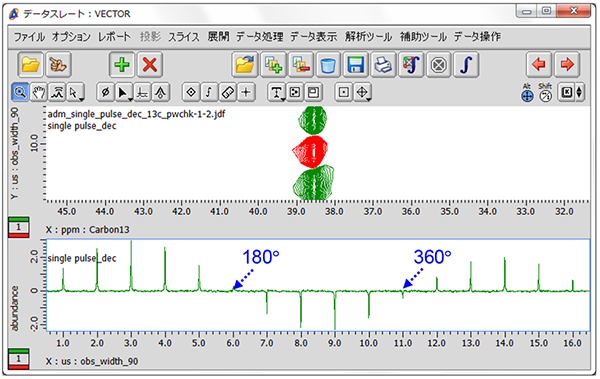
Task: Click the peak at 9.0 us
Action: pos(335,311)
